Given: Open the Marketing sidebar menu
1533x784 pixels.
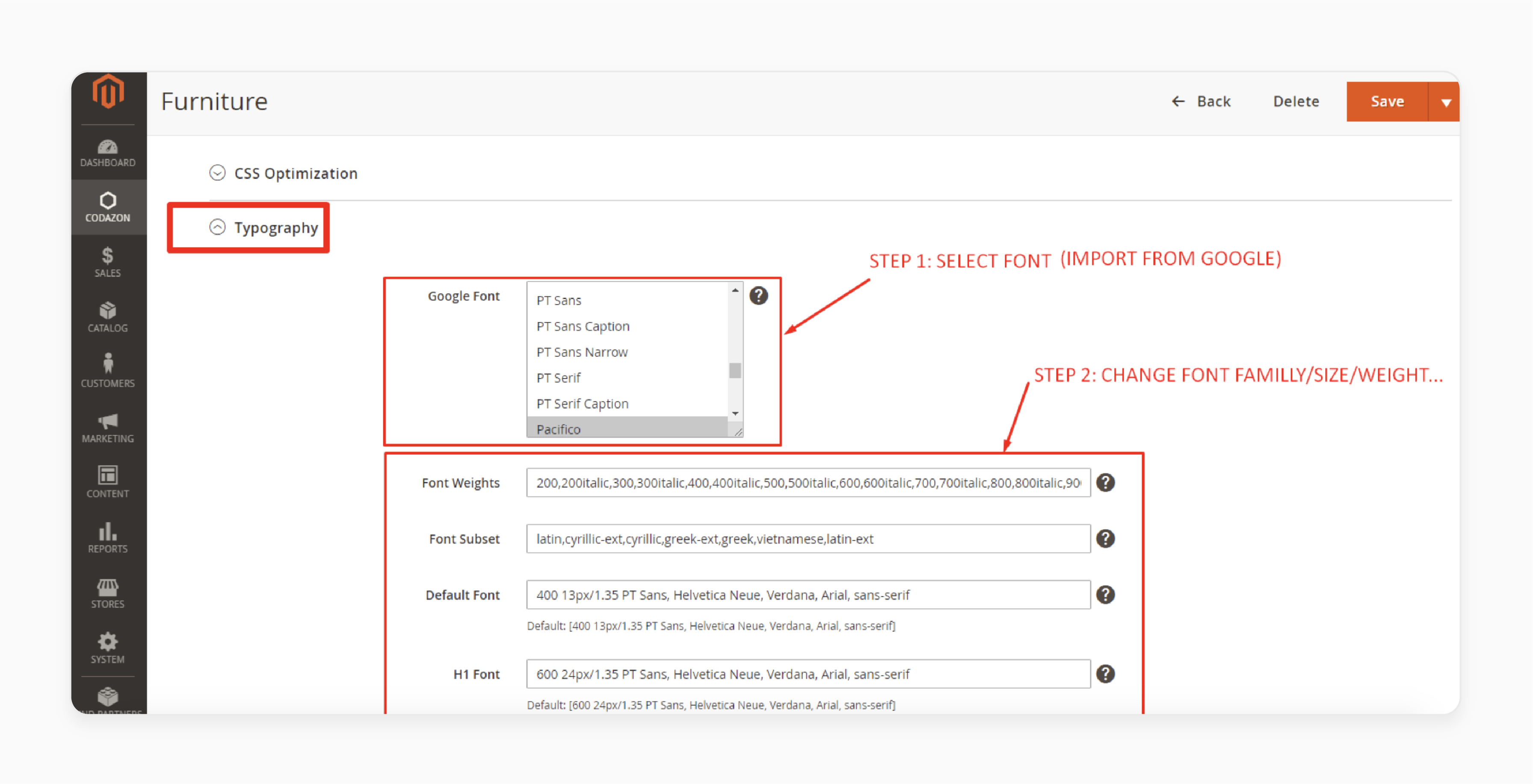Looking at the screenshot, I should pos(108,427).
